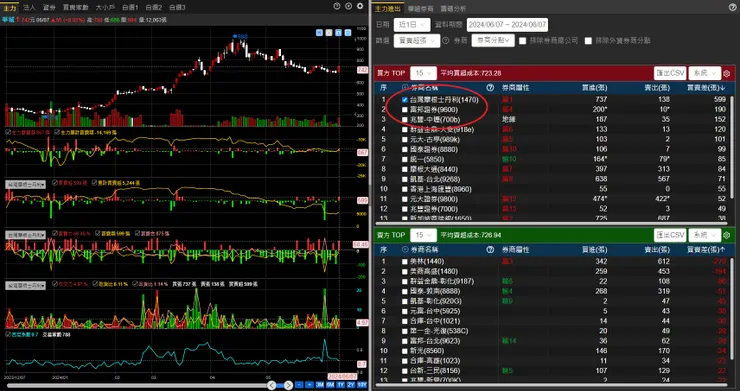The height and width of the screenshot is (391, 740).
Task: Open the help icon in the 賣方 table header
Action: [490, 250]
